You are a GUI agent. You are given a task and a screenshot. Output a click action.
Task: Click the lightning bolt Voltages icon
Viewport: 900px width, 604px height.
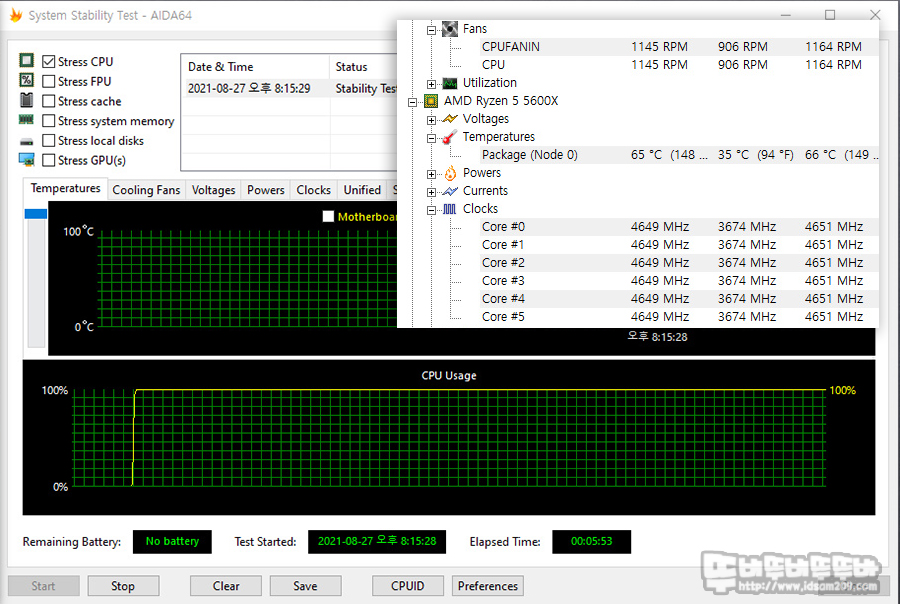coord(450,119)
